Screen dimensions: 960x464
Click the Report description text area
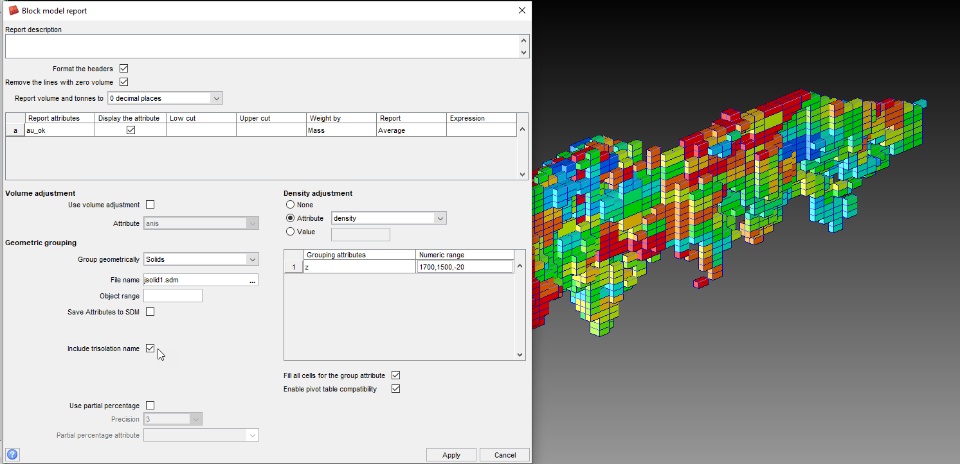[261, 47]
